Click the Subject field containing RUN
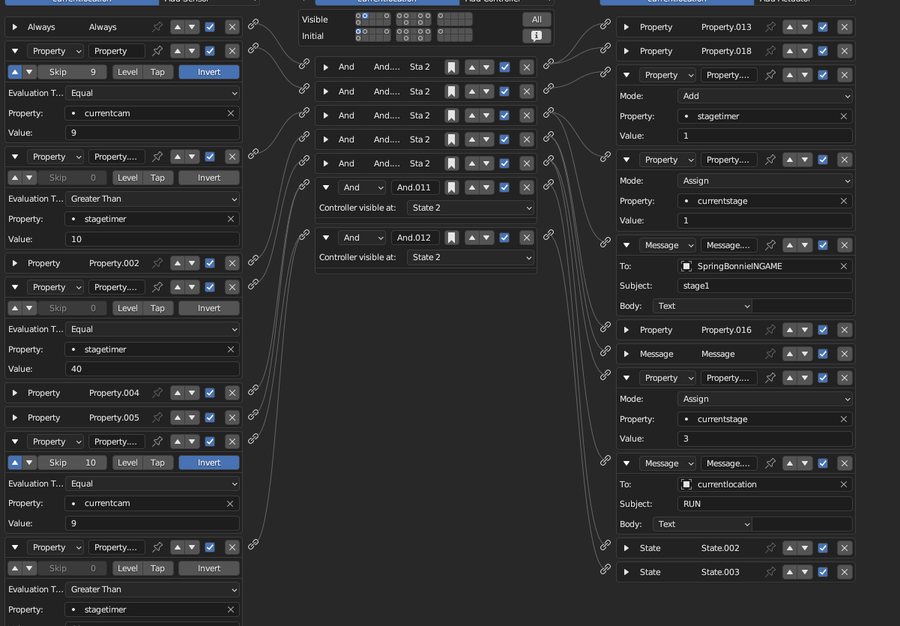Screen dimensions: 900x626 764,504
